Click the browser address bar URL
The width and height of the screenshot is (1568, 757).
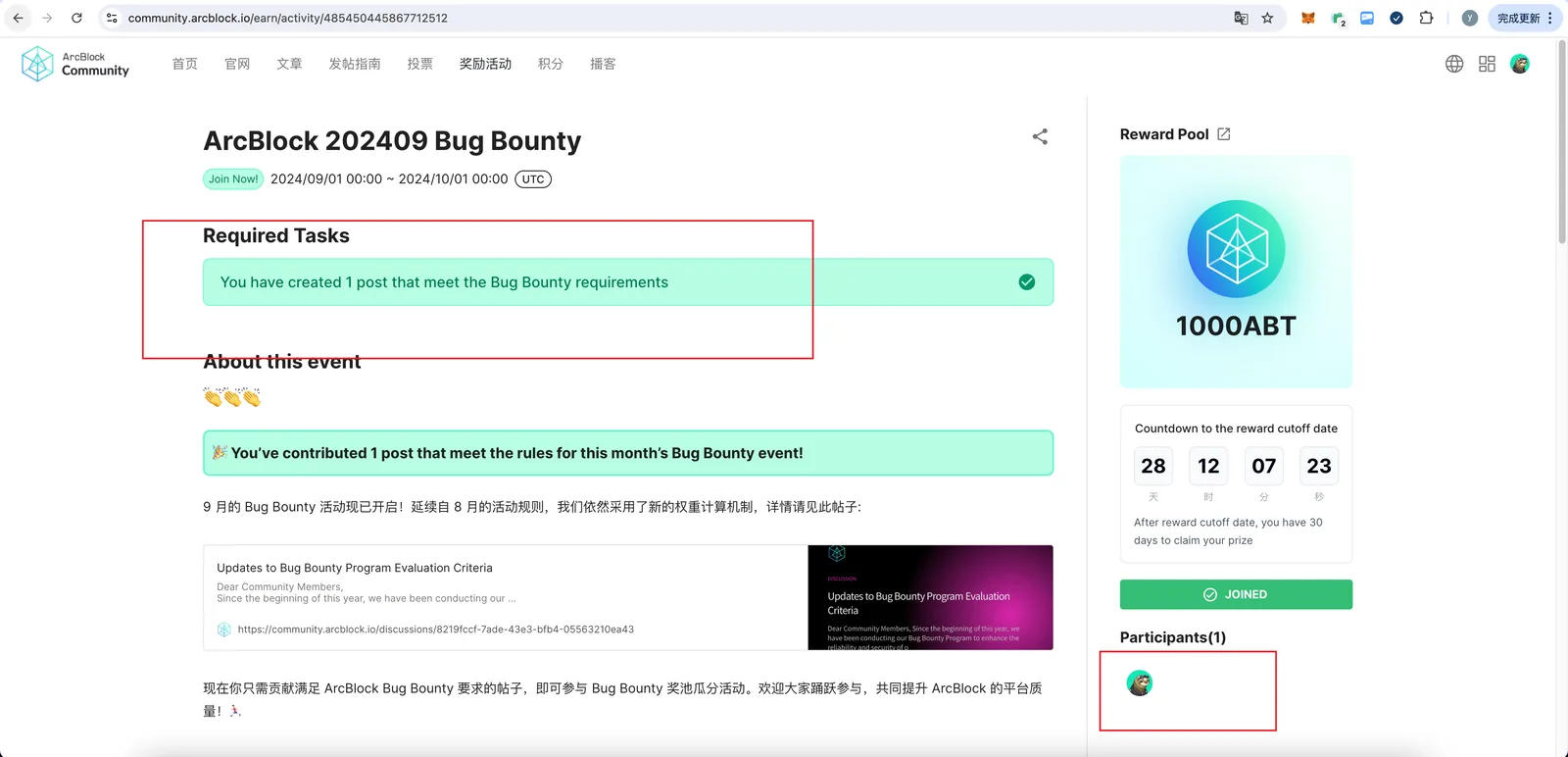[x=288, y=18]
